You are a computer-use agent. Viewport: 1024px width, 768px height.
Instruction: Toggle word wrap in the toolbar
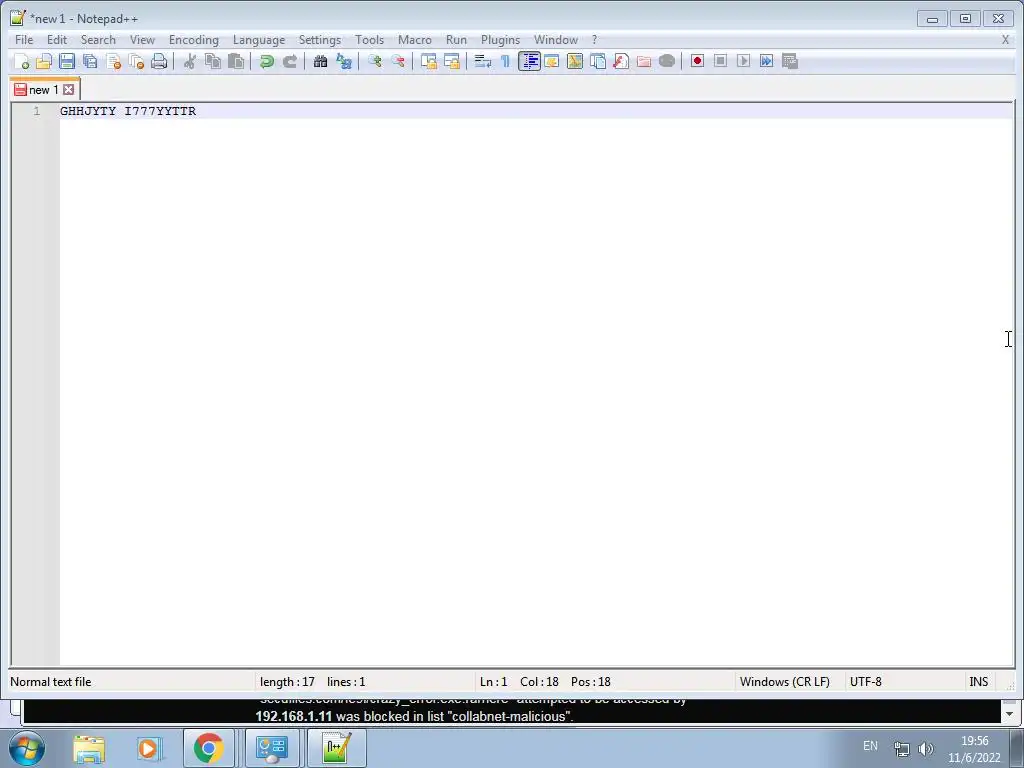tap(483, 61)
